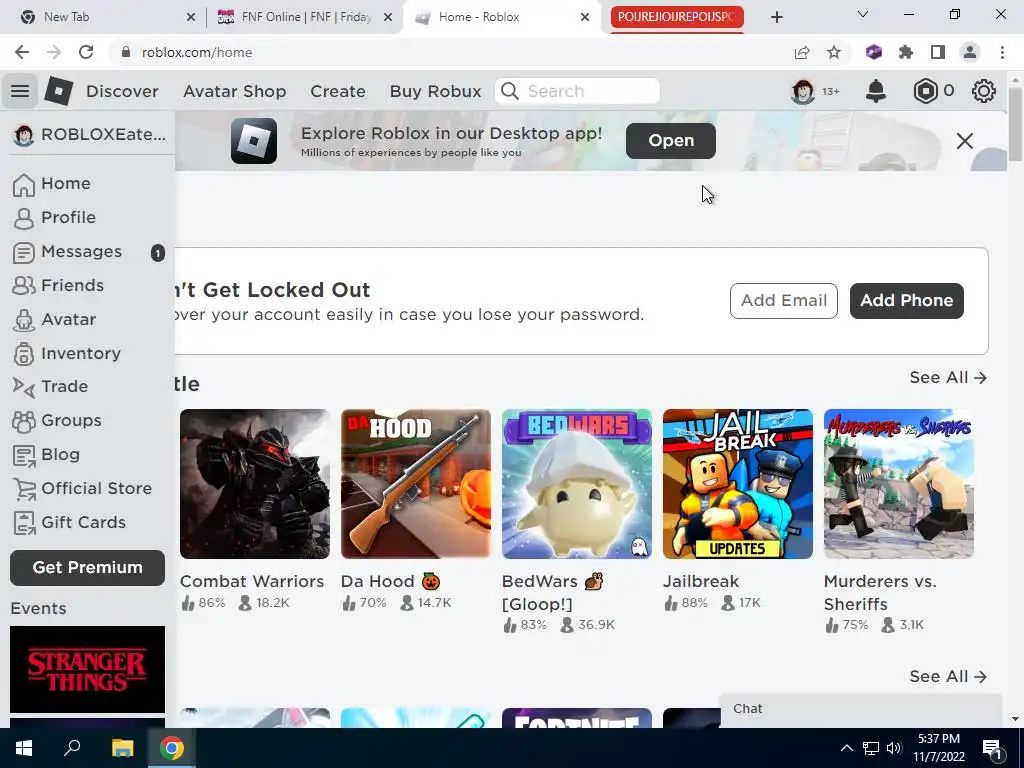
Task: Toggle the hamburger navigation menu
Action: tap(20, 91)
